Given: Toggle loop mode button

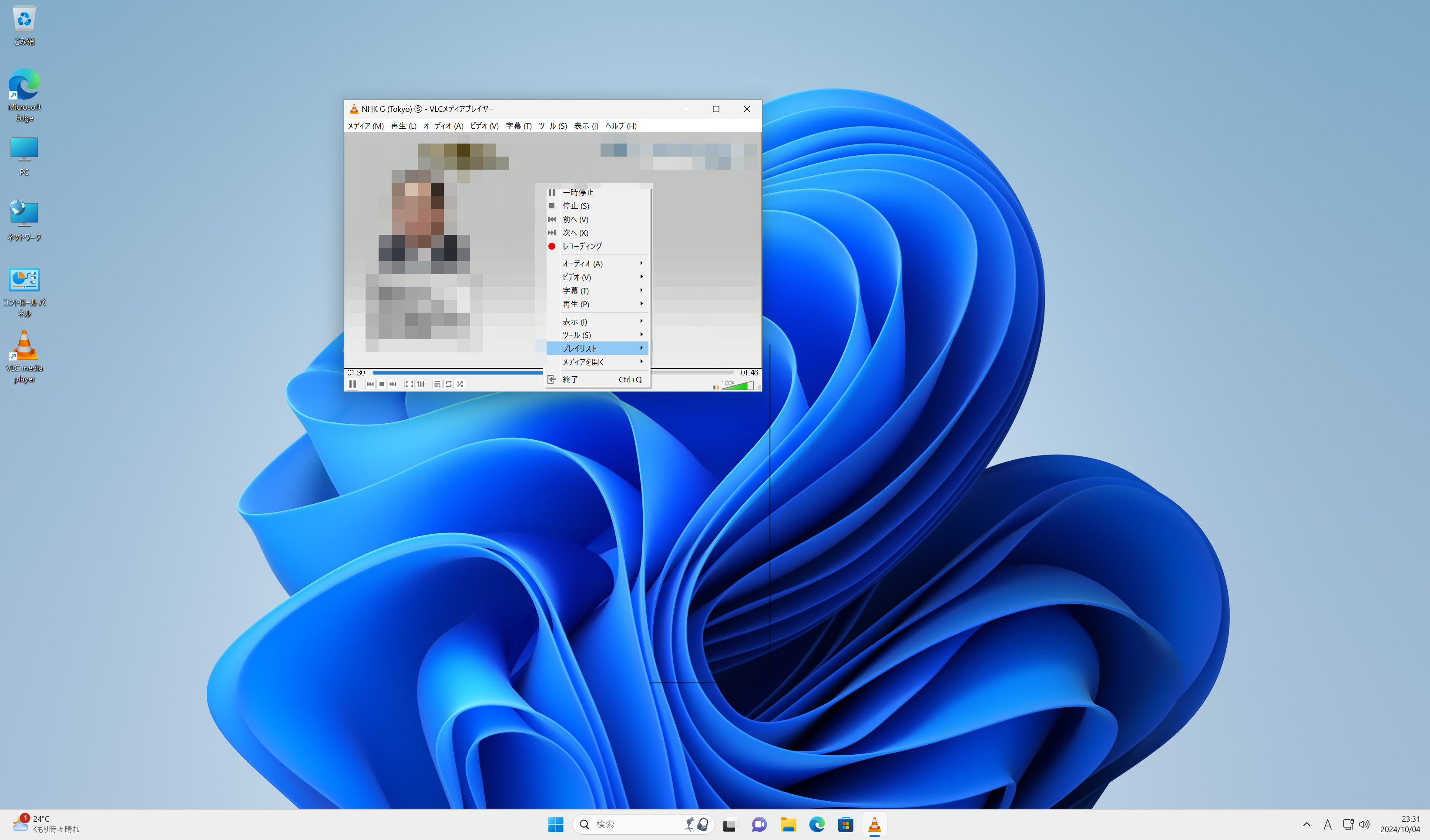Looking at the screenshot, I should (448, 384).
